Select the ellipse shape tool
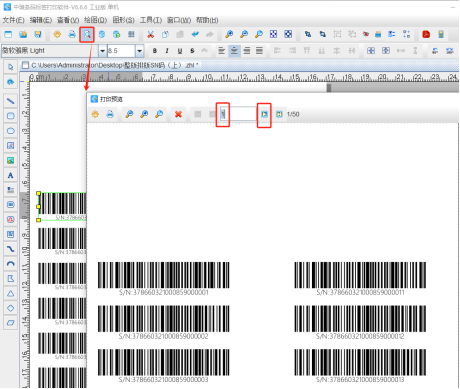Screen dimensions: 460x389 [10, 131]
